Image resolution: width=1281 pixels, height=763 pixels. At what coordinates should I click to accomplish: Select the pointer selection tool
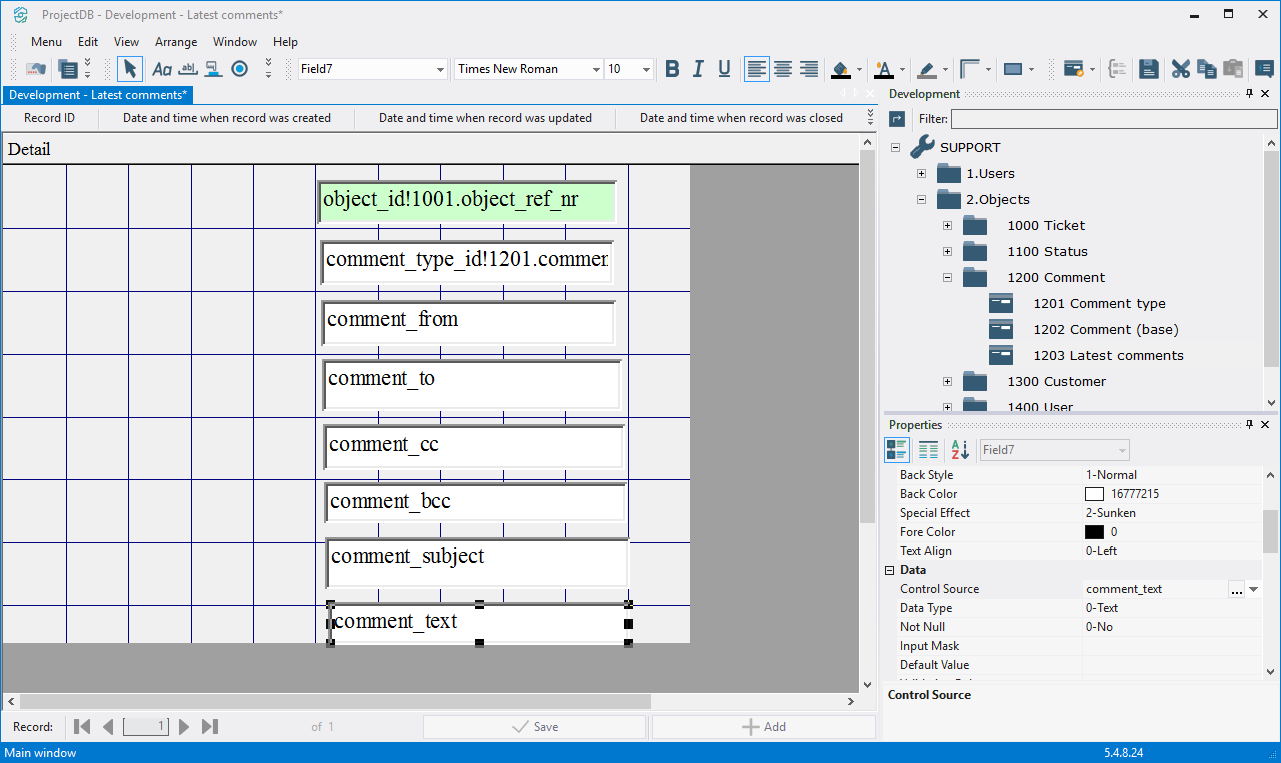tap(129, 69)
